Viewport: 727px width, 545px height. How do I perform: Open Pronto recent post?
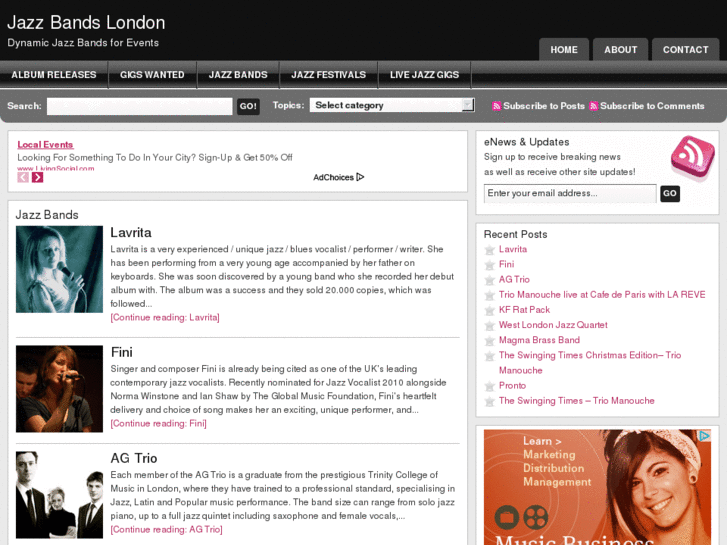(x=512, y=385)
